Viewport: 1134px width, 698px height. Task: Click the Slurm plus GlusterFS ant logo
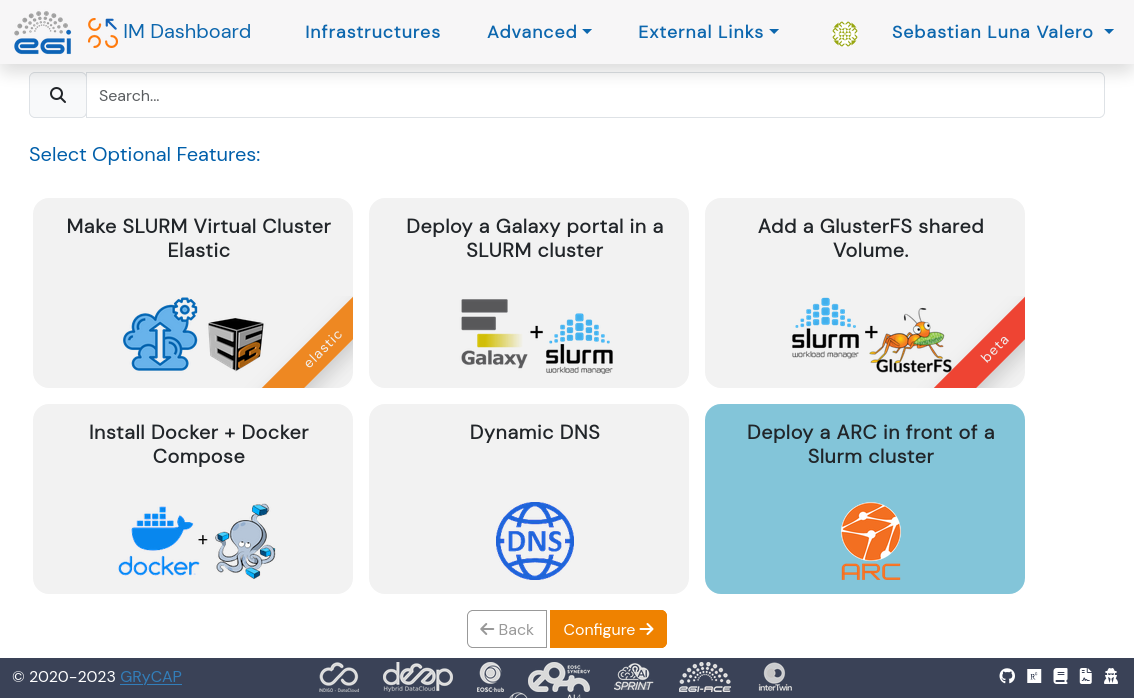[x=871, y=336]
